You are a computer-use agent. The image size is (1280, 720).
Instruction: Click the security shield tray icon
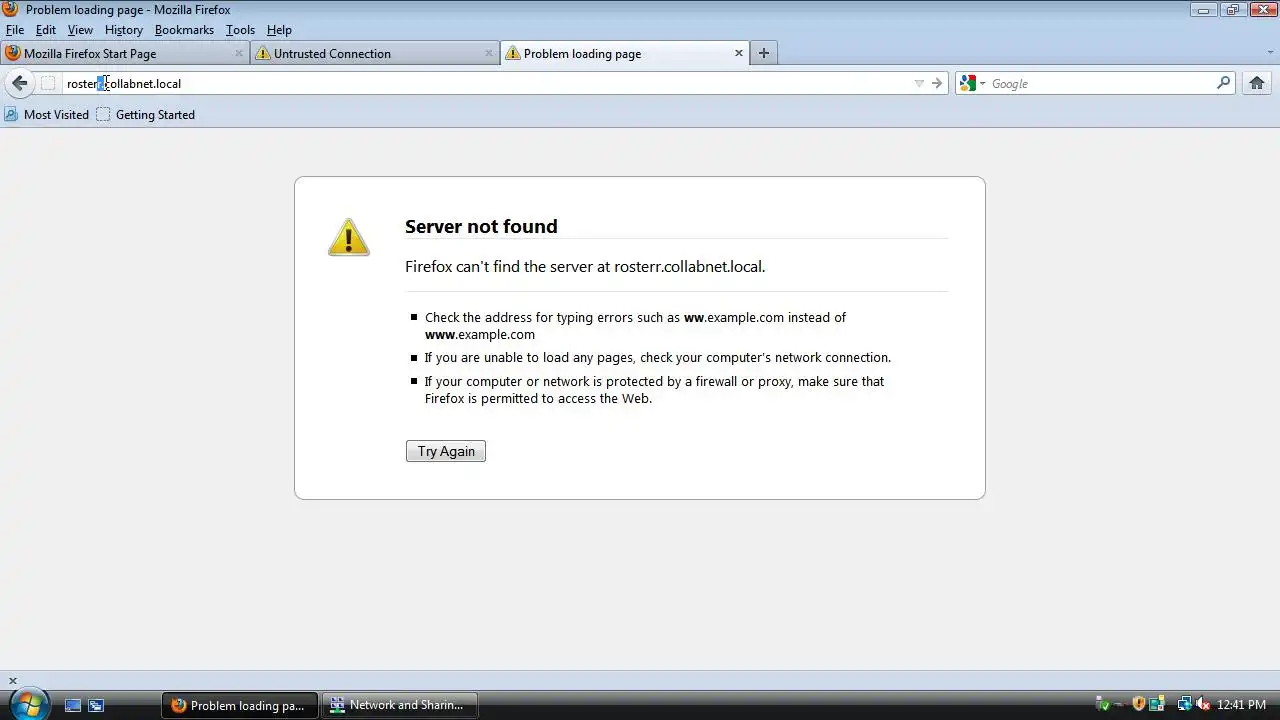(x=1138, y=705)
